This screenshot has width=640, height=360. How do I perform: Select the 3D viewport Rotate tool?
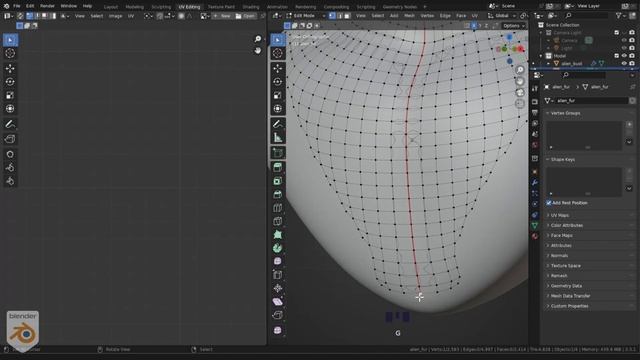[278, 82]
